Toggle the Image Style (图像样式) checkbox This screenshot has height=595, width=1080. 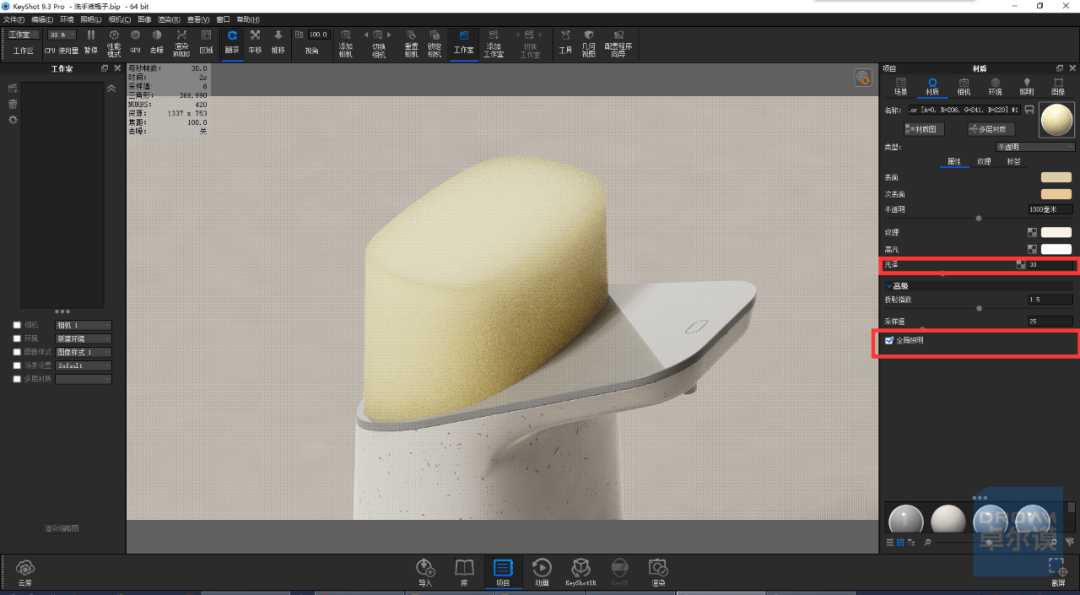17,352
